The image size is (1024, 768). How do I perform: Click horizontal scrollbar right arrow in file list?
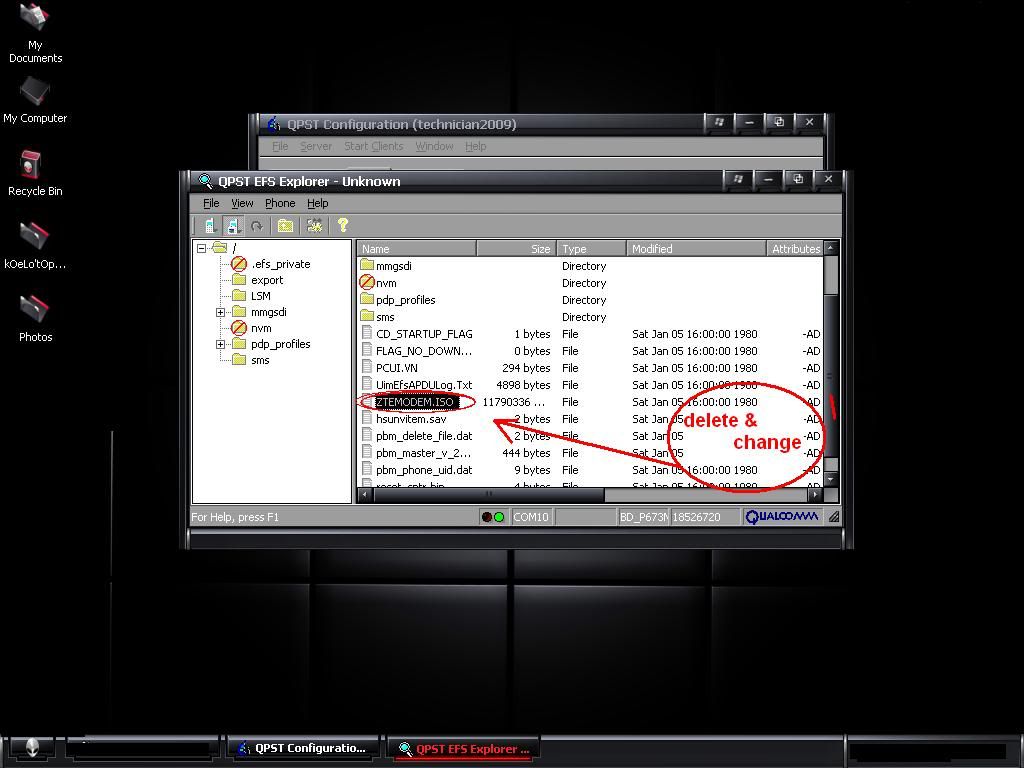815,494
